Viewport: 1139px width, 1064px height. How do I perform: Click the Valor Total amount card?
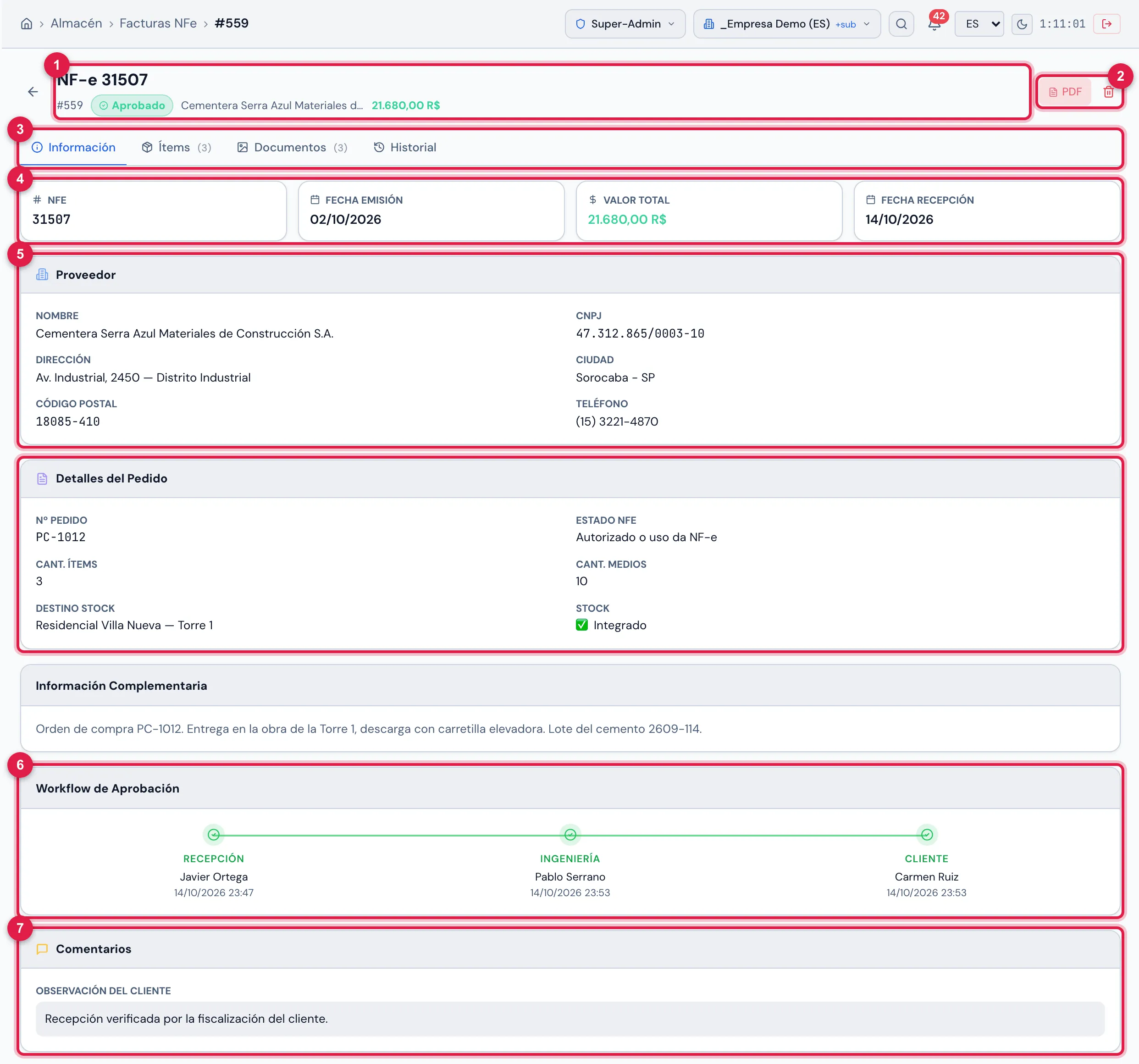click(709, 211)
